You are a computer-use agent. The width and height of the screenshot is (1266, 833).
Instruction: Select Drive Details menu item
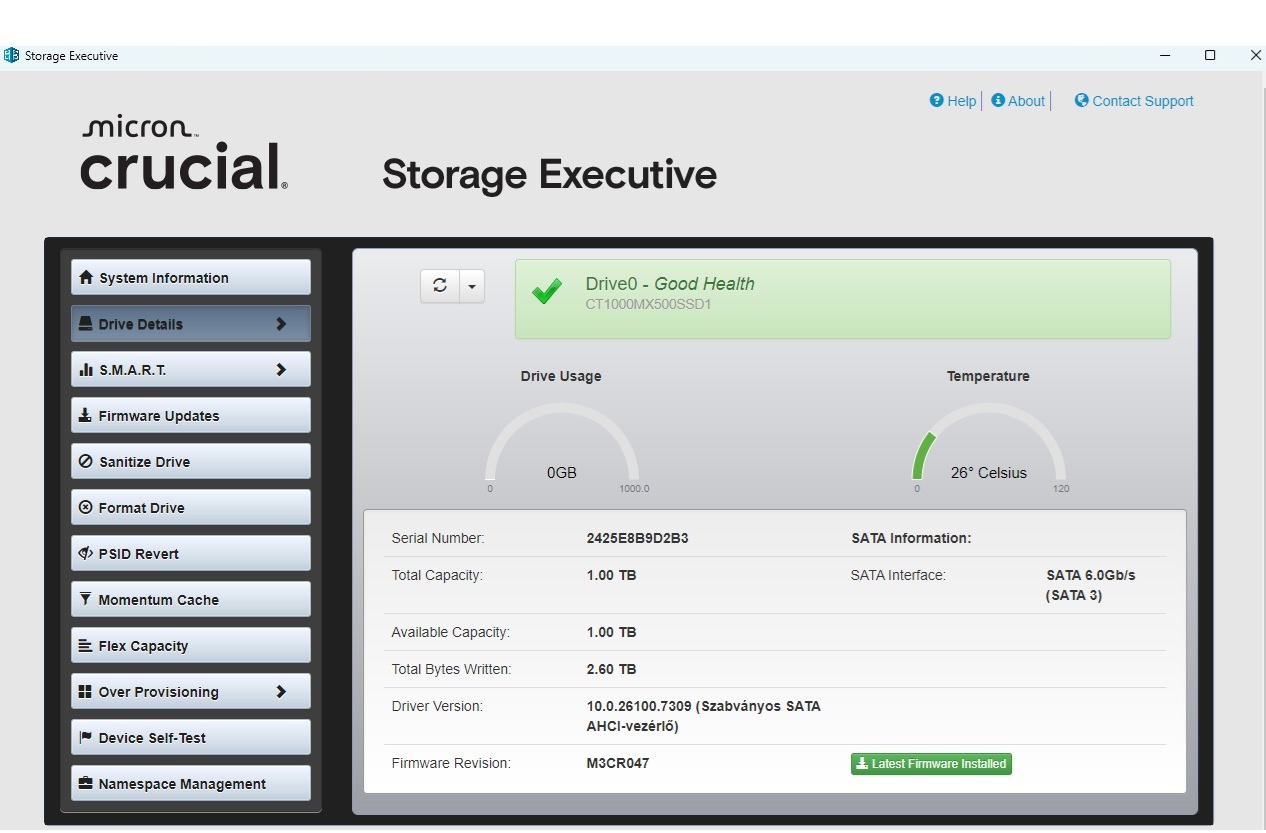click(191, 324)
